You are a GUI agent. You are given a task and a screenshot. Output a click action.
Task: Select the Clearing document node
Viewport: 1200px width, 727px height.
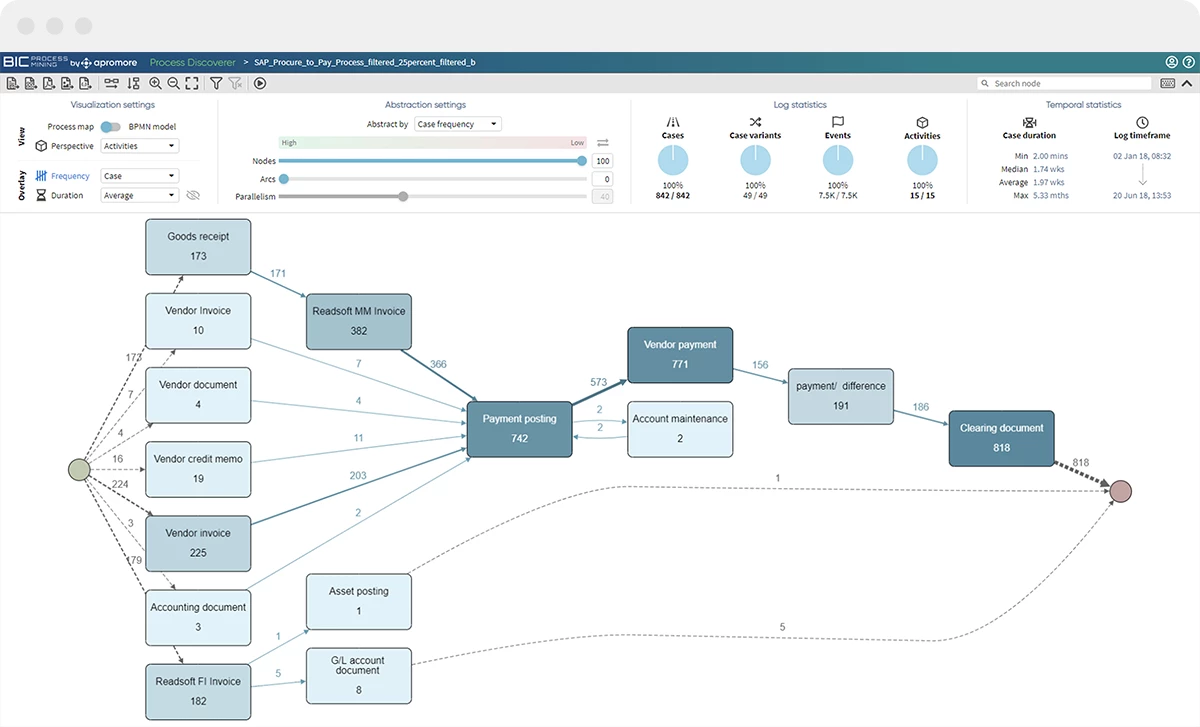point(1001,438)
